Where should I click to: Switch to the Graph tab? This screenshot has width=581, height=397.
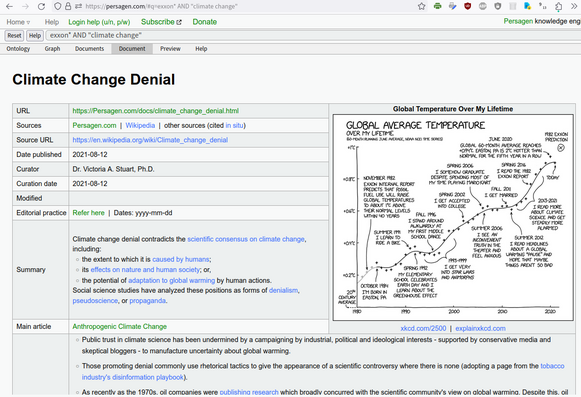coord(52,49)
